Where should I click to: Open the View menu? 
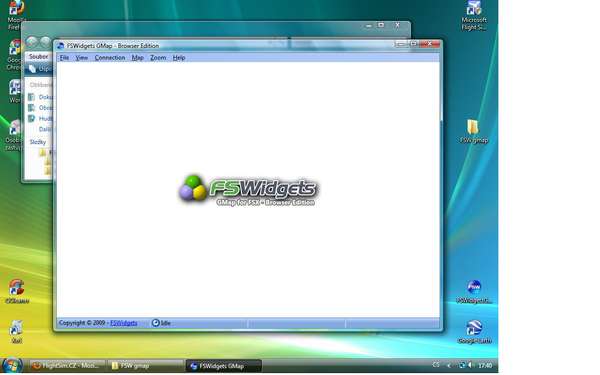tap(82, 58)
